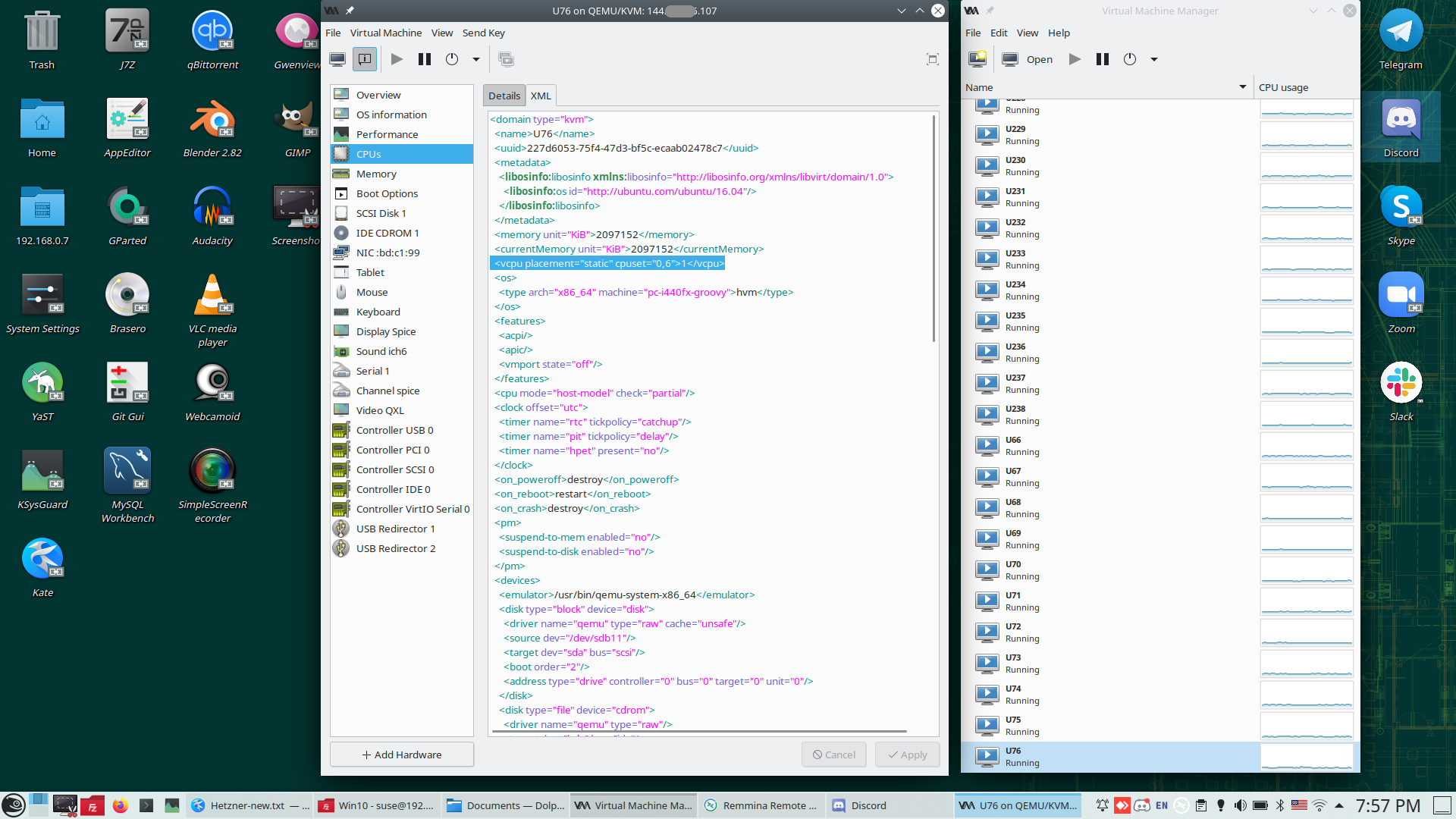
Task: Open the Send Key menu
Action: tap(483, 33)
